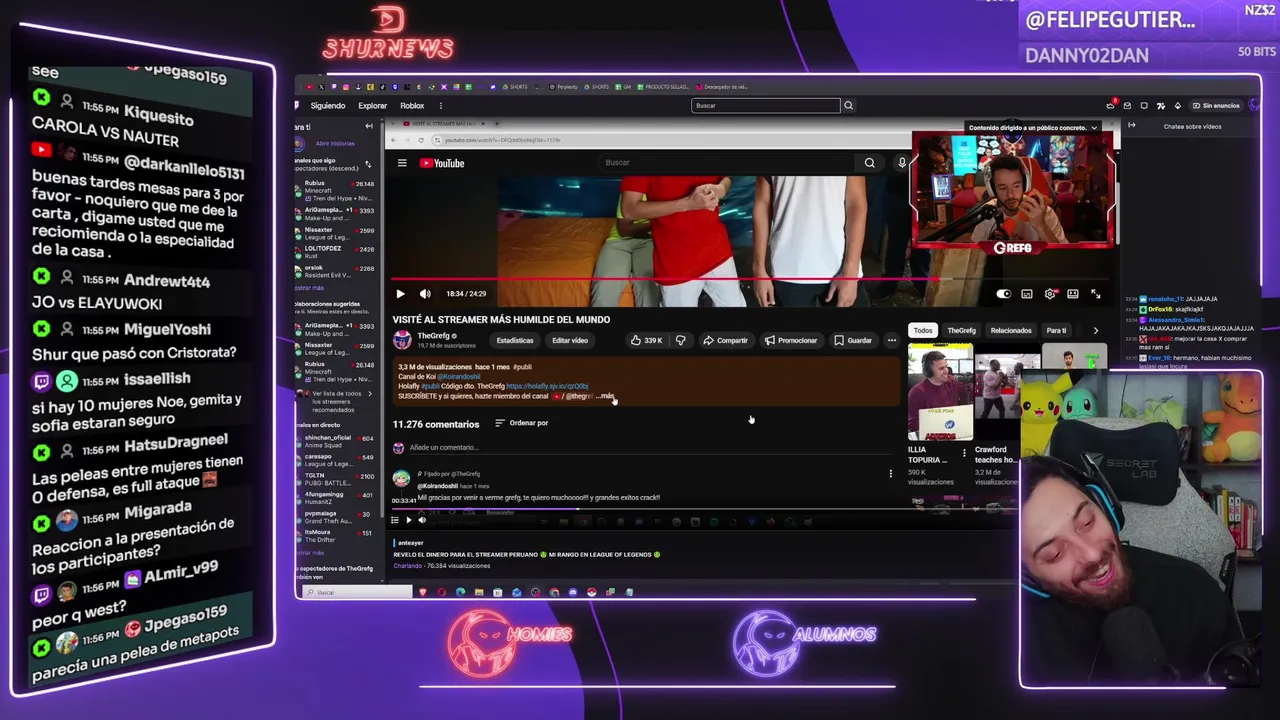Open Twitch inbox envelope icon
The image size is (1280, 720).
[x=1127, y=106]
